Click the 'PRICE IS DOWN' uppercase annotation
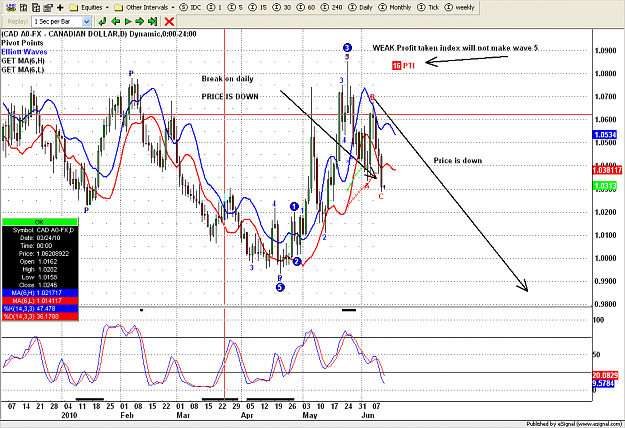The height and width of the screenshot is (428, 625). (230, 96)
